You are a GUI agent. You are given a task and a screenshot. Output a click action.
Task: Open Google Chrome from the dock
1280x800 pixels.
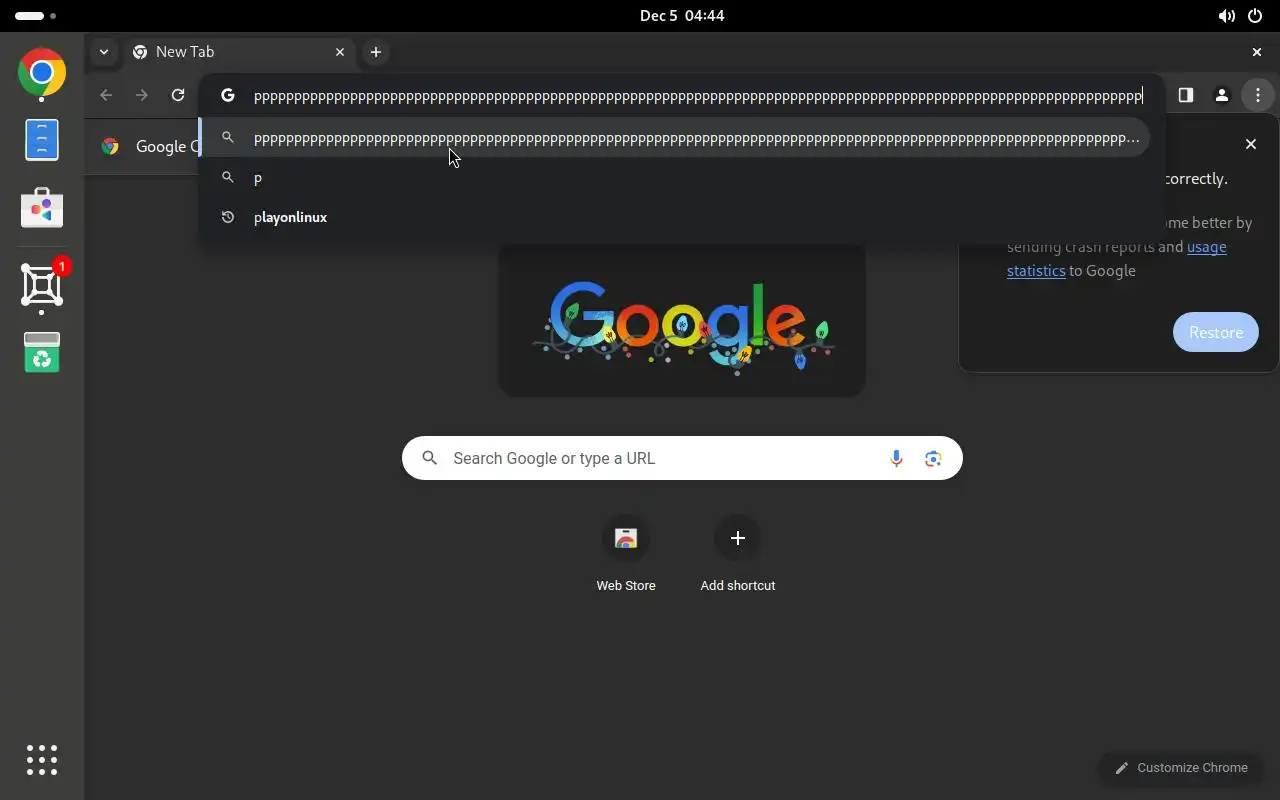[x=42, y=73]
